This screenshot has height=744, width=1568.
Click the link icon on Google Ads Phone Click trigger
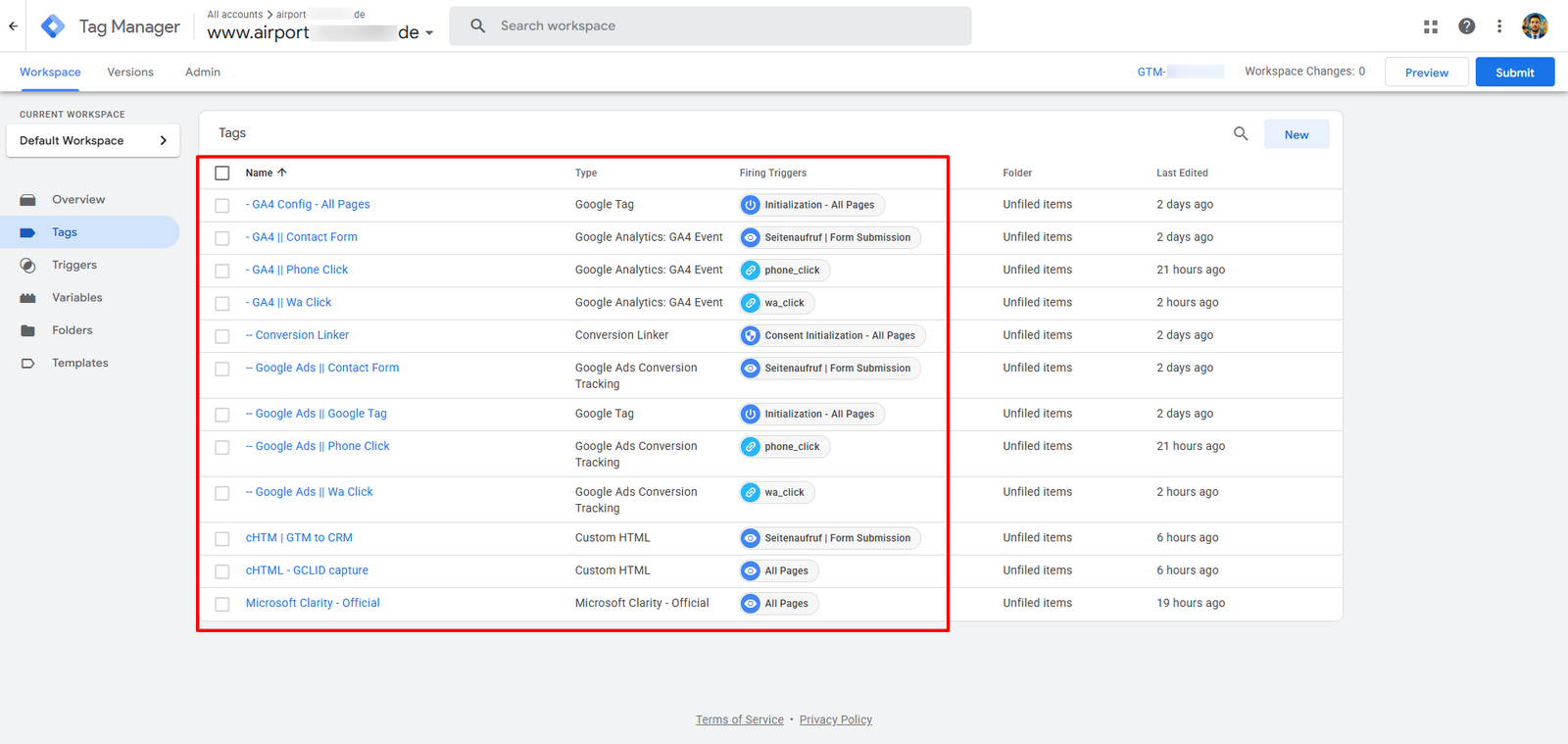click(x=751, y=447)
